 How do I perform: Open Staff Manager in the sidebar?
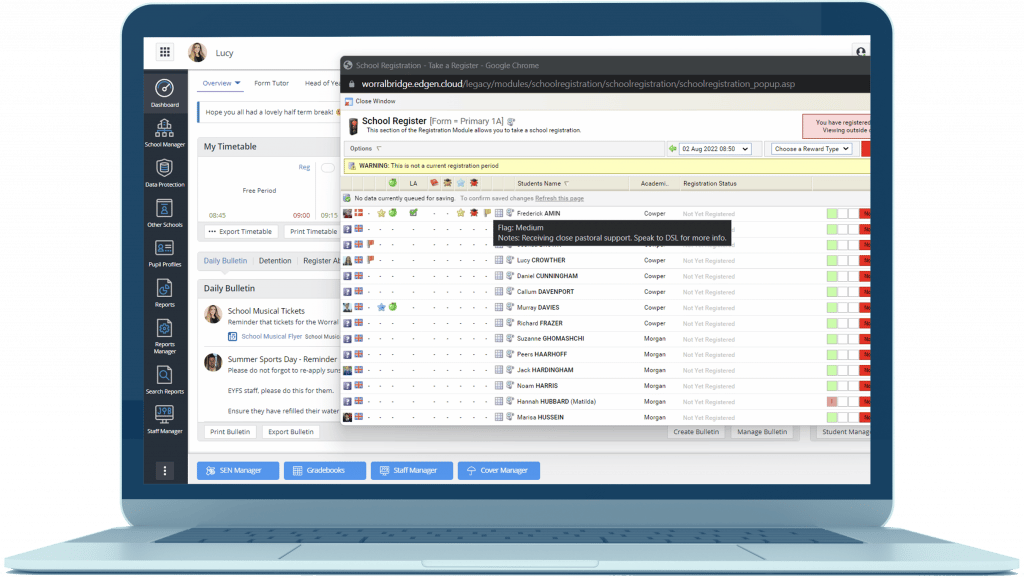click(165, 420)
